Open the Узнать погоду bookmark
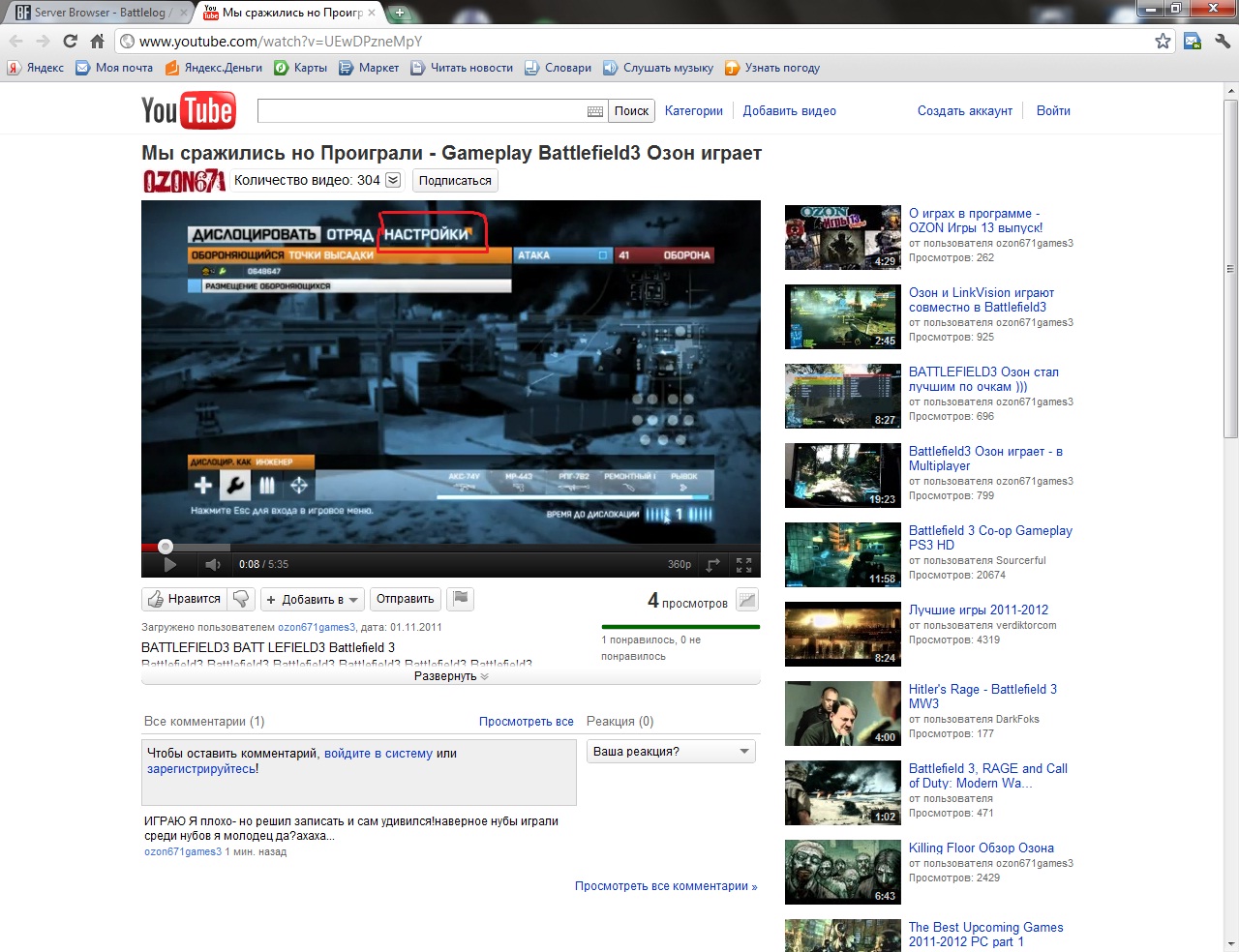Image resolution: width=1239 pixels, height=952 pixels. (x=772, y=68)
